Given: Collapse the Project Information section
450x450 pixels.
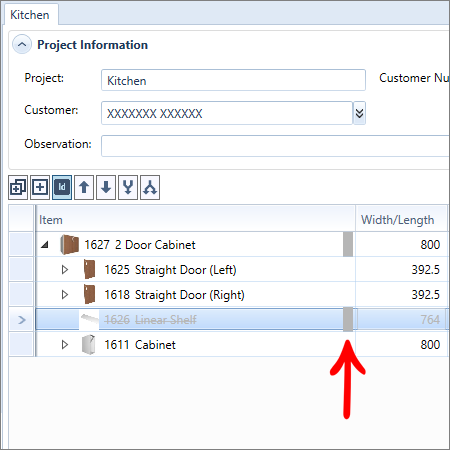Looking at the screenshot, I should click(22, 44).
